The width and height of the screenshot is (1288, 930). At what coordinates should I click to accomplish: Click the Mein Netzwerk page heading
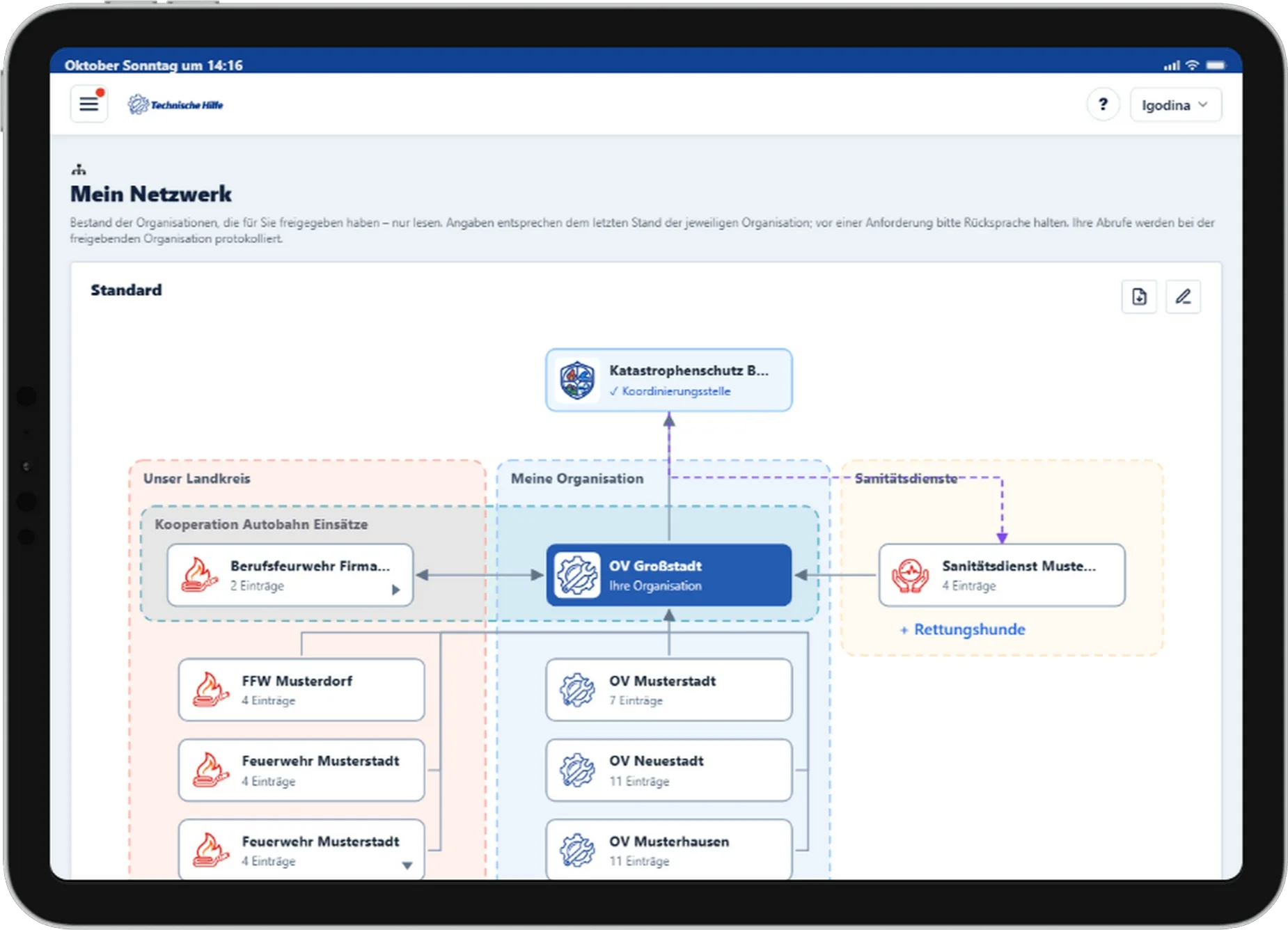[151, 194]
